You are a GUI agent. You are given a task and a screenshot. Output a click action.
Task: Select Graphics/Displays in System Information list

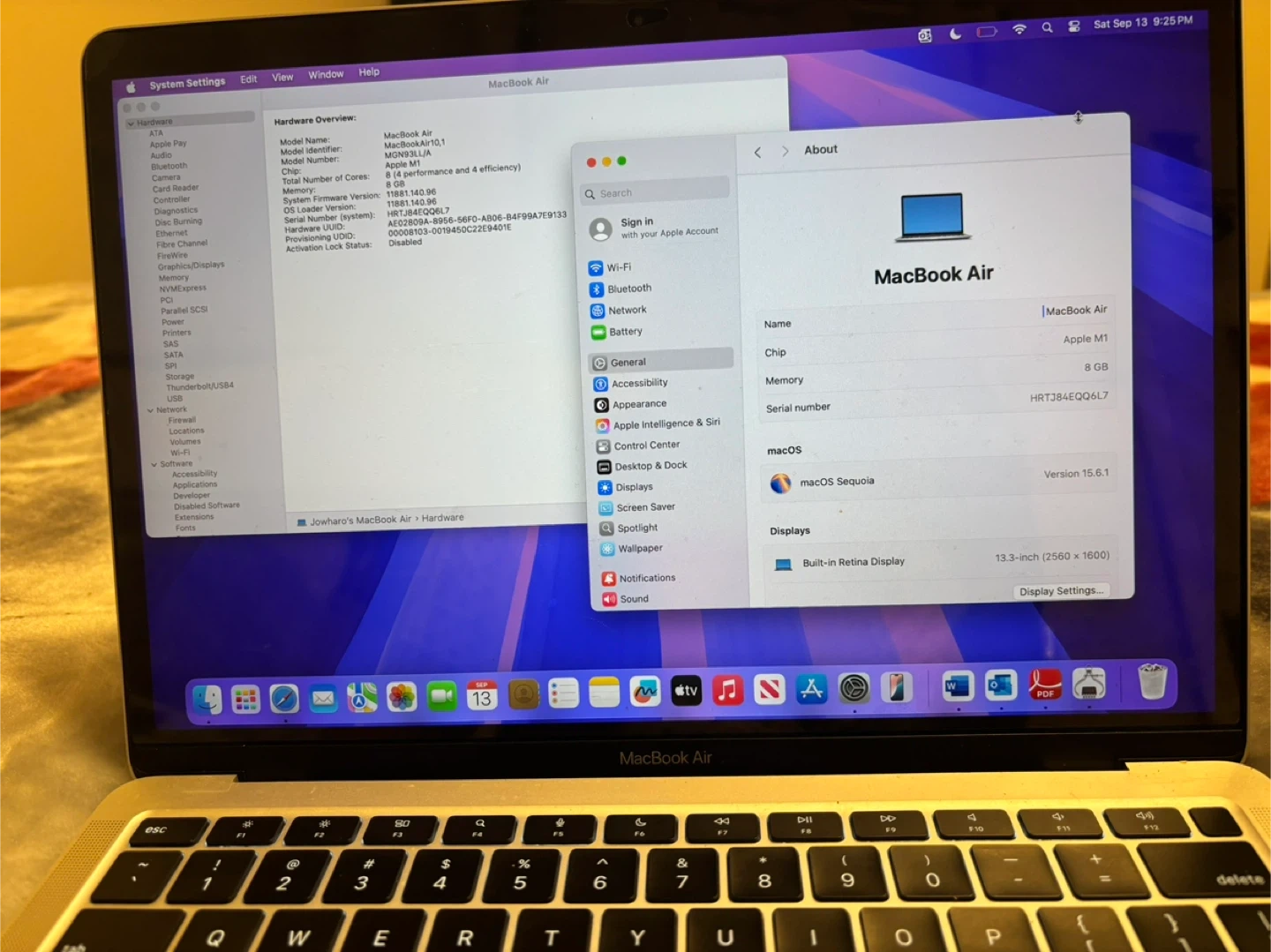[191, 266]
